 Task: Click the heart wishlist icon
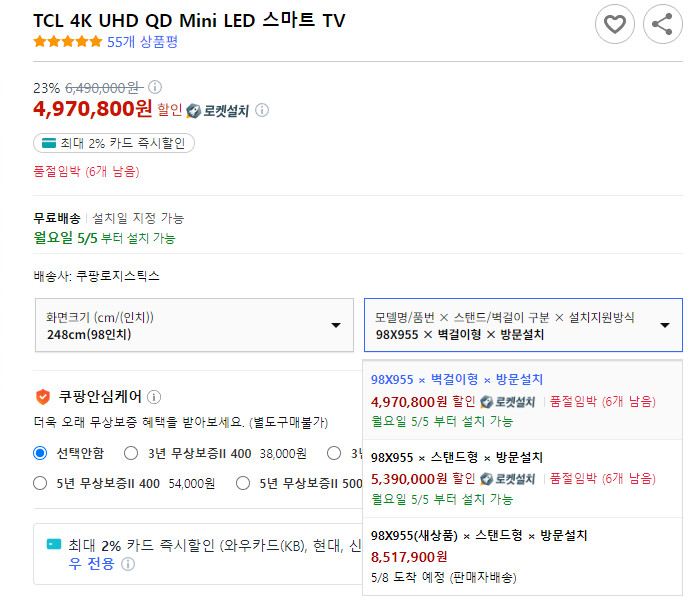[x=615, y=24]
